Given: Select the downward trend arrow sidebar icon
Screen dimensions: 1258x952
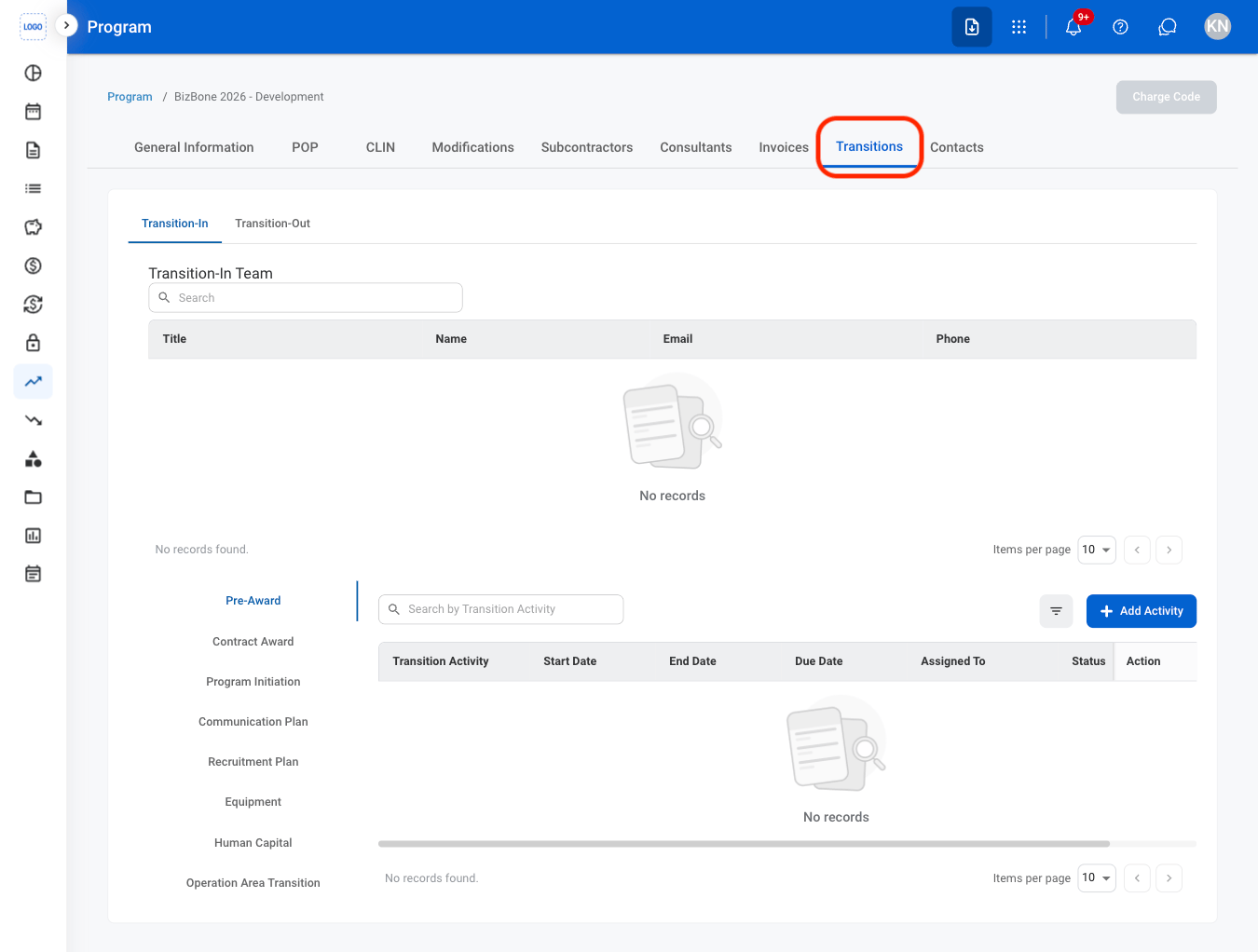Looking at the screenshot, I should [x=33, y=420].
